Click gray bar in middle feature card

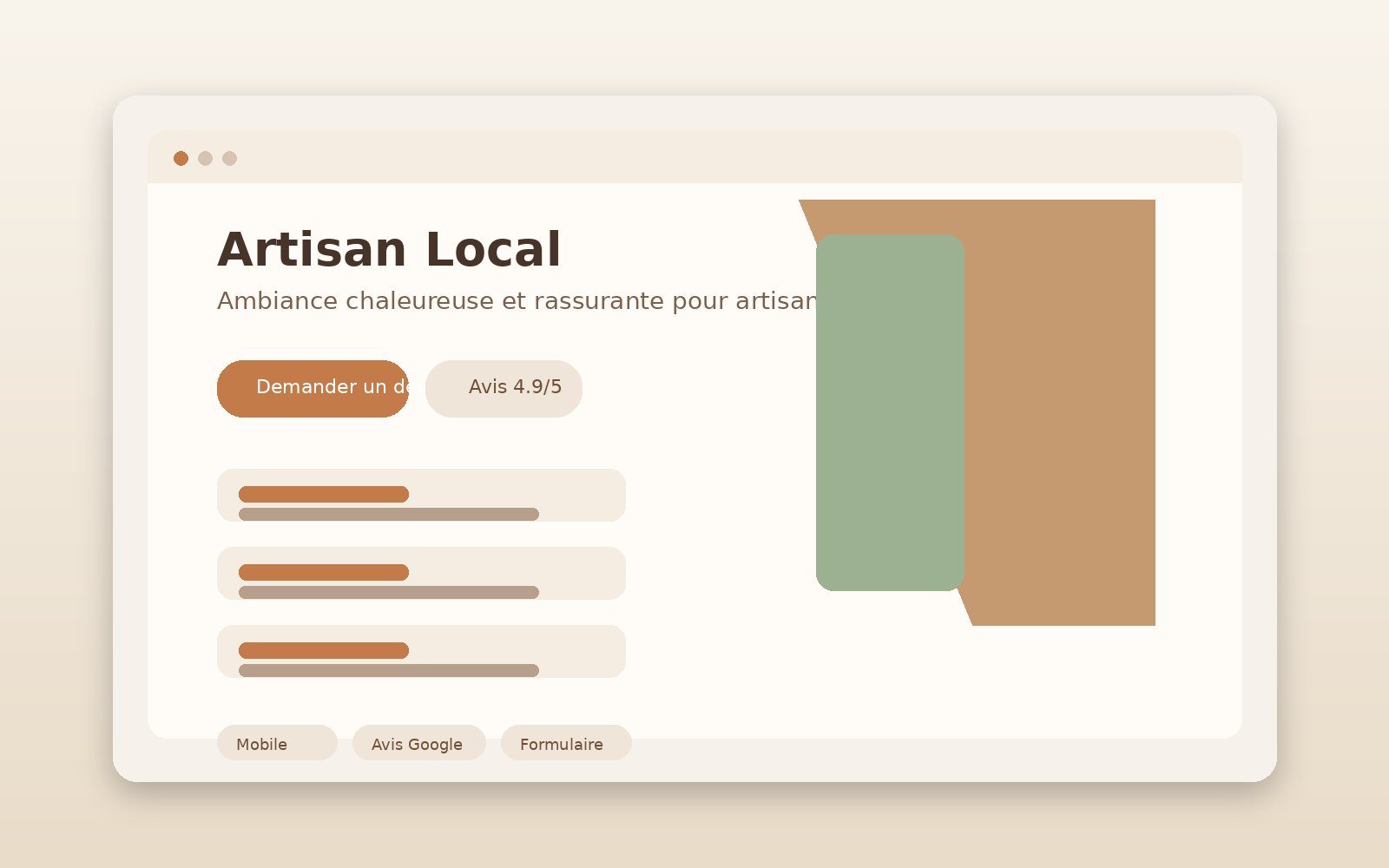click(388, 592)
